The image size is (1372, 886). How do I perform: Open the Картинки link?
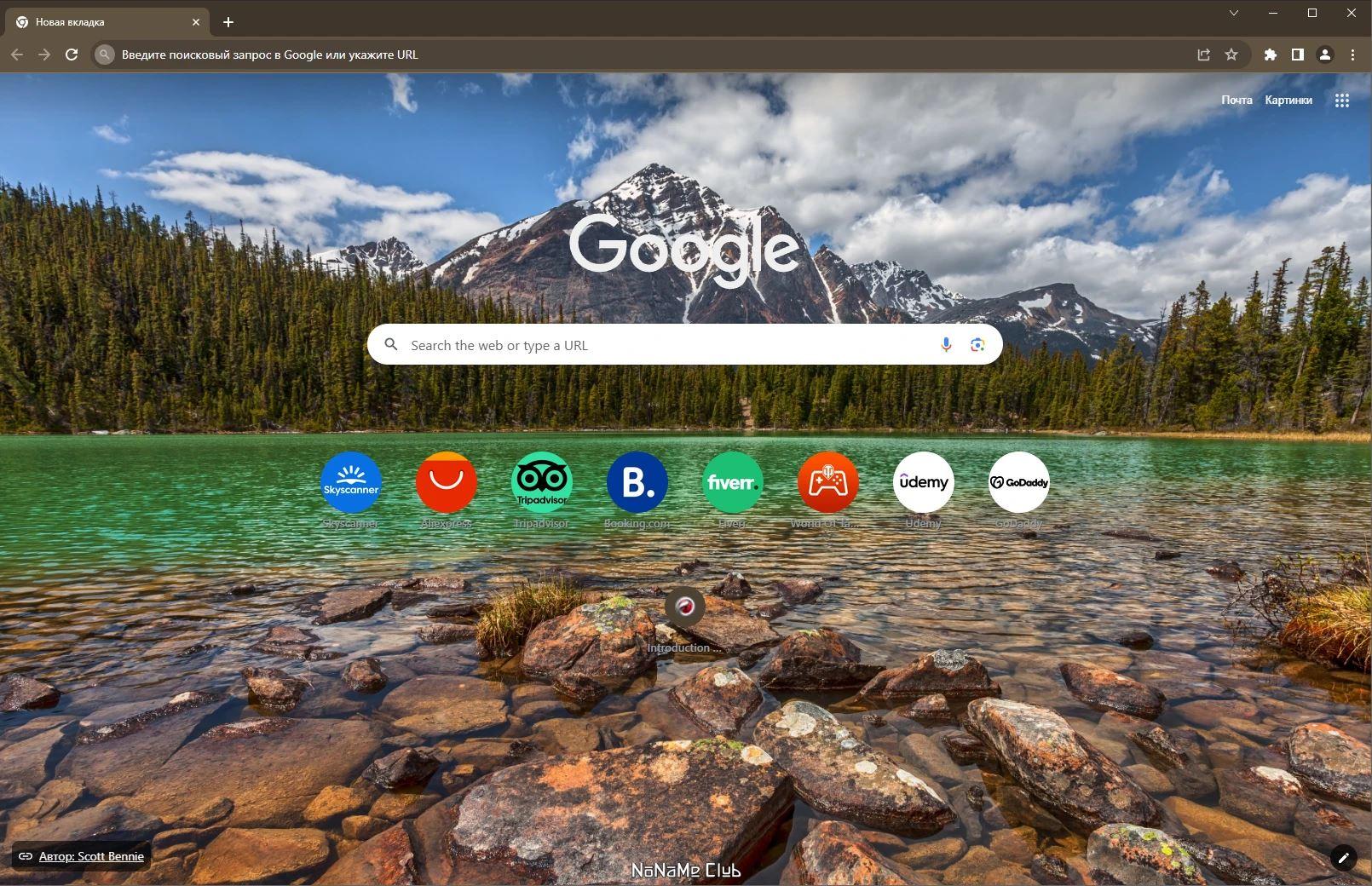[1288, 100]
